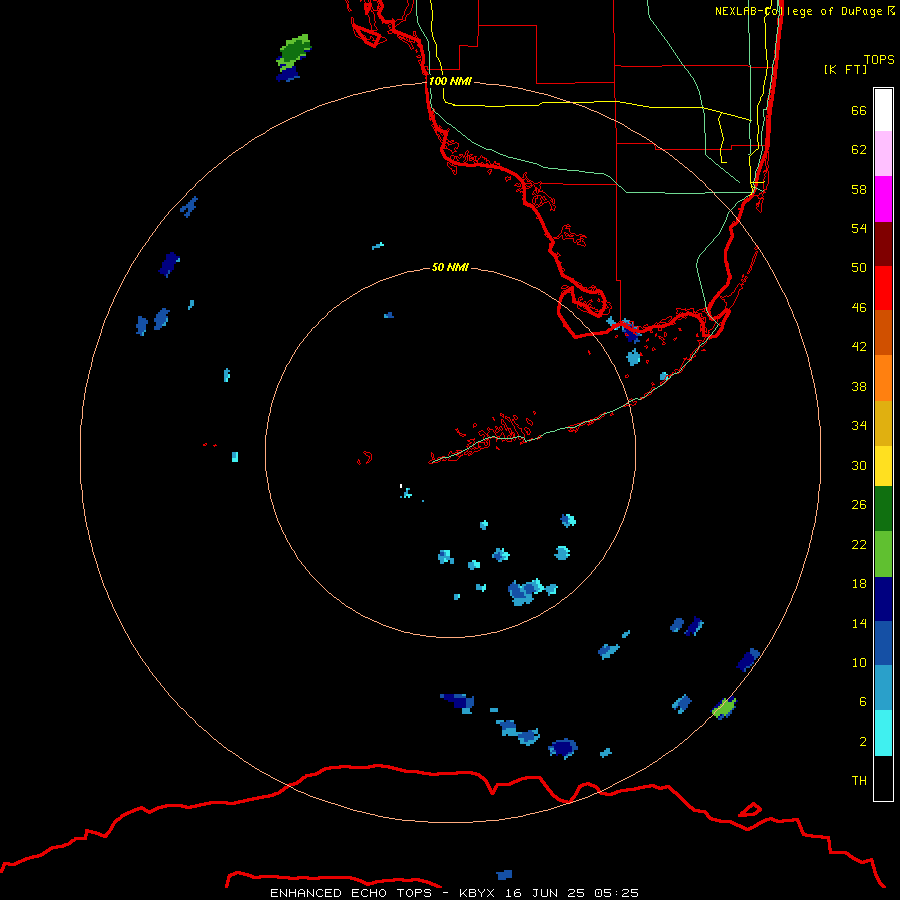Click the "6" legend value

863,701
